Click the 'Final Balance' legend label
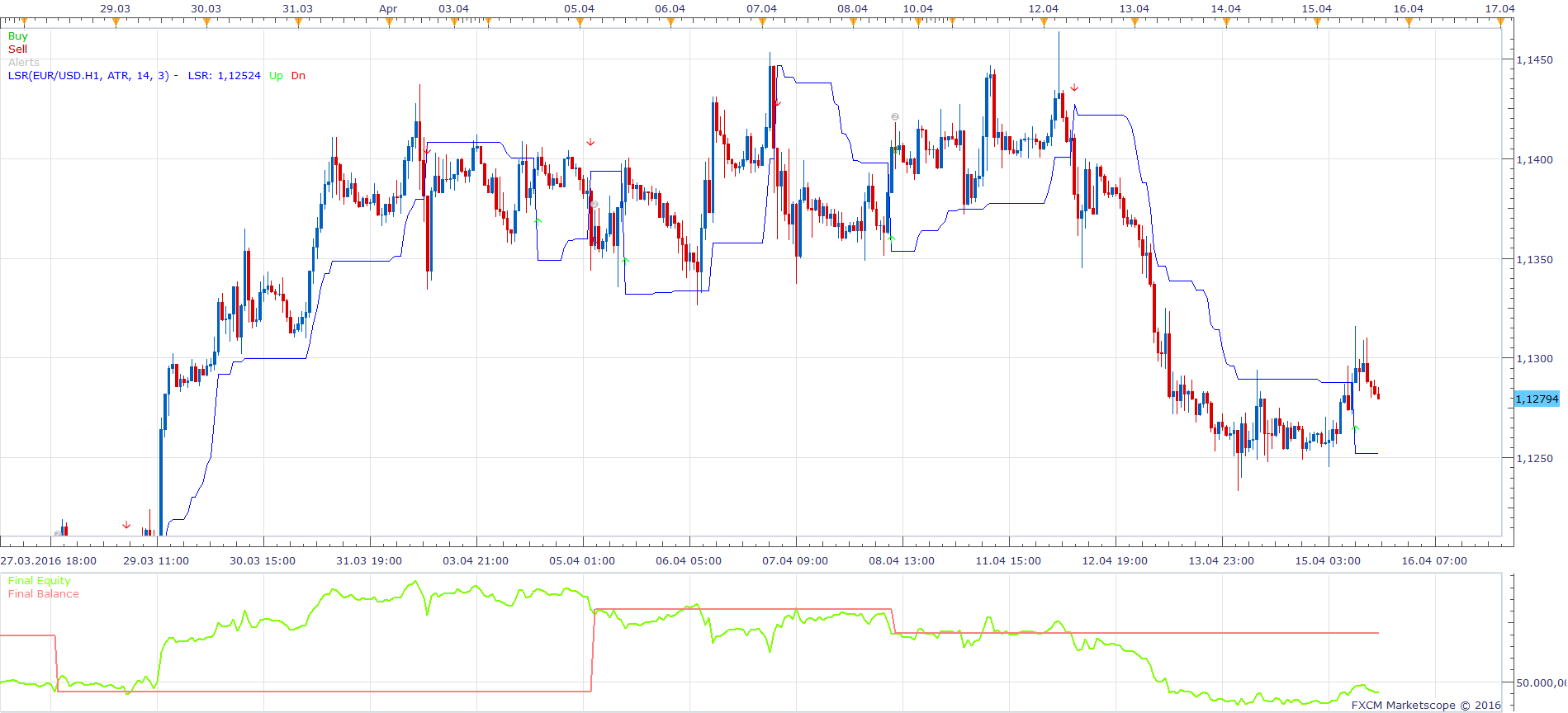This screenshot has width=1568, height=713. coord(43,594)
